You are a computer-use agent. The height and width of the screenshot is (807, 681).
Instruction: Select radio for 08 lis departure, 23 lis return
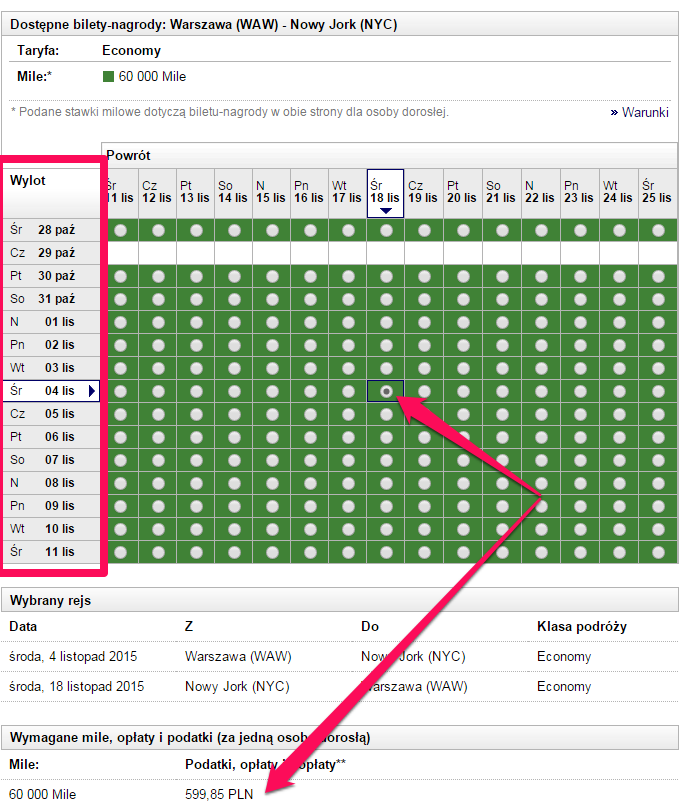pyautogui.click(x=580, y=483)
